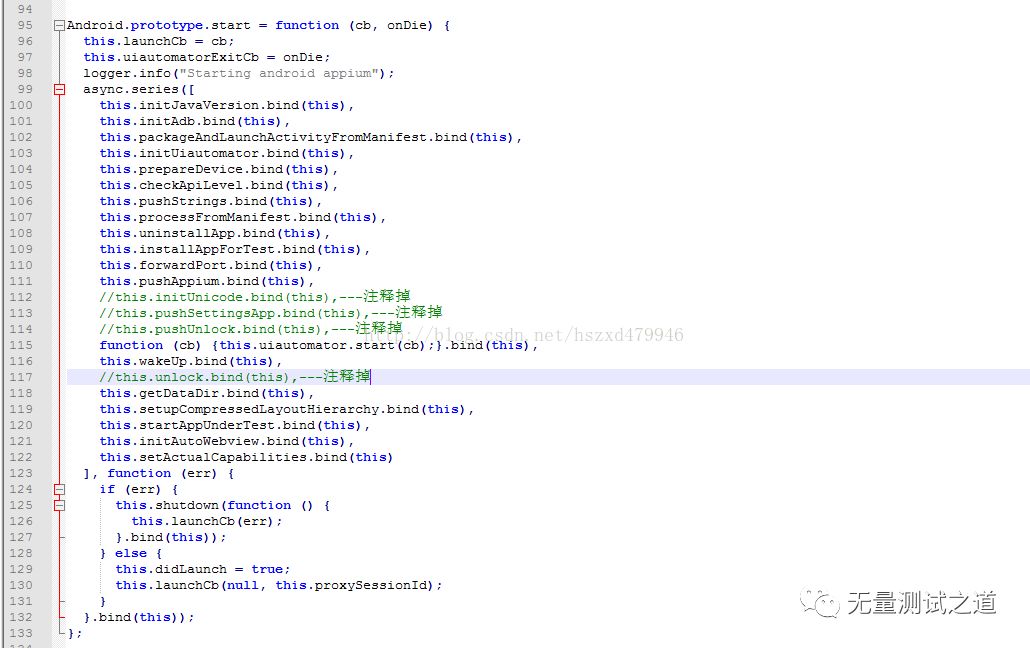1030x648 pixels.
Task: Click this.initAutoWebview.bind(this) line
Action: tap(227, 441)
